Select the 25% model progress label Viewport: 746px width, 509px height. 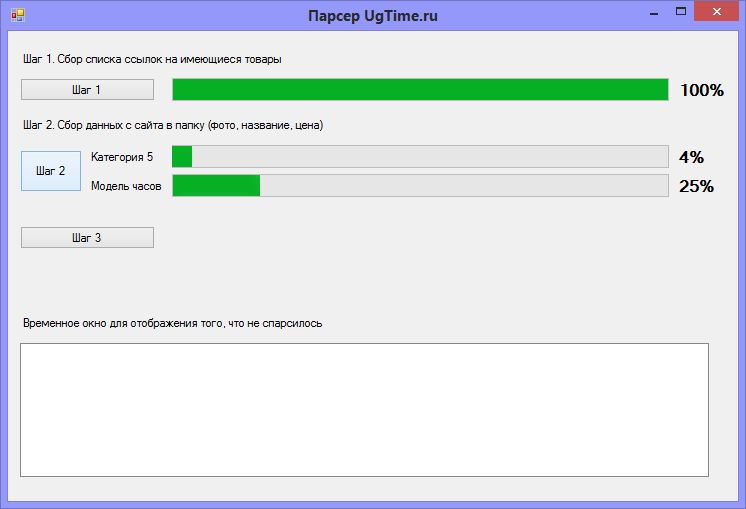(696, 186)
